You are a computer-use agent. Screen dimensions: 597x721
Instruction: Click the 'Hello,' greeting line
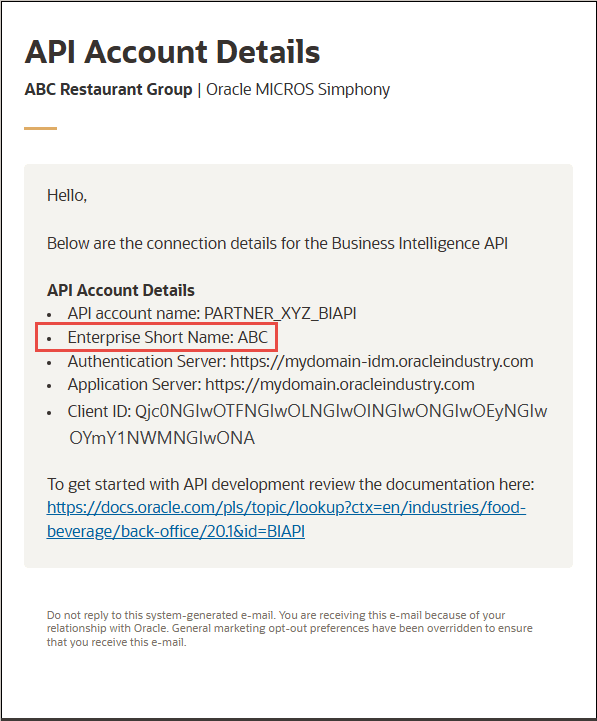pyautogui.click(x=67, y=195)
